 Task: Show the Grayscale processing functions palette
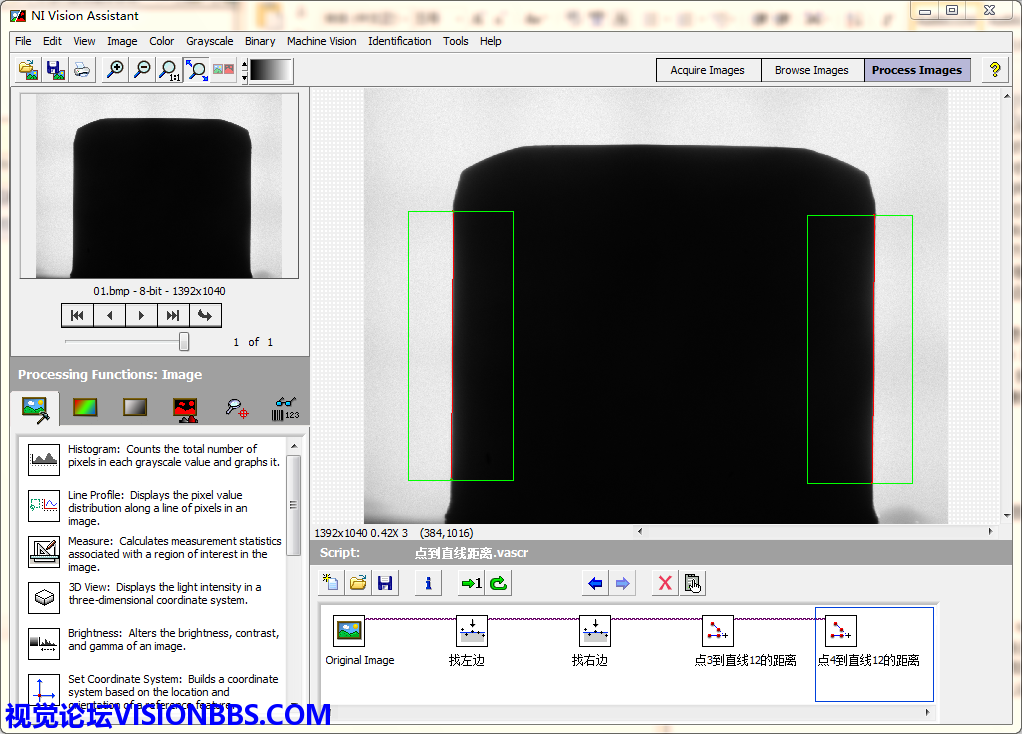(135, 408)
